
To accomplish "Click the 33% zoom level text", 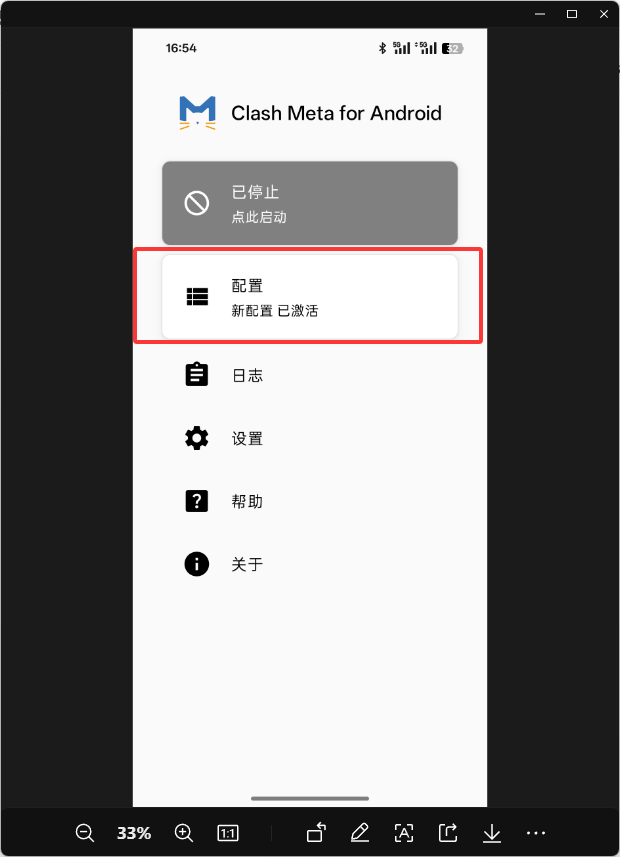I will coord(134,833).
